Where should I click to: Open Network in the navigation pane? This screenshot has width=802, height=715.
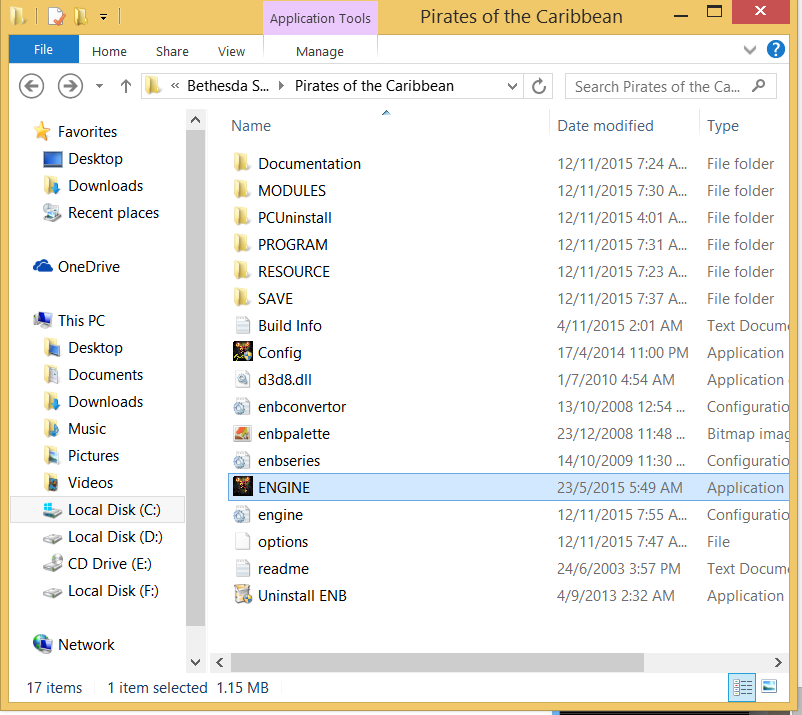pyautogui.click(x=86, y=644)
